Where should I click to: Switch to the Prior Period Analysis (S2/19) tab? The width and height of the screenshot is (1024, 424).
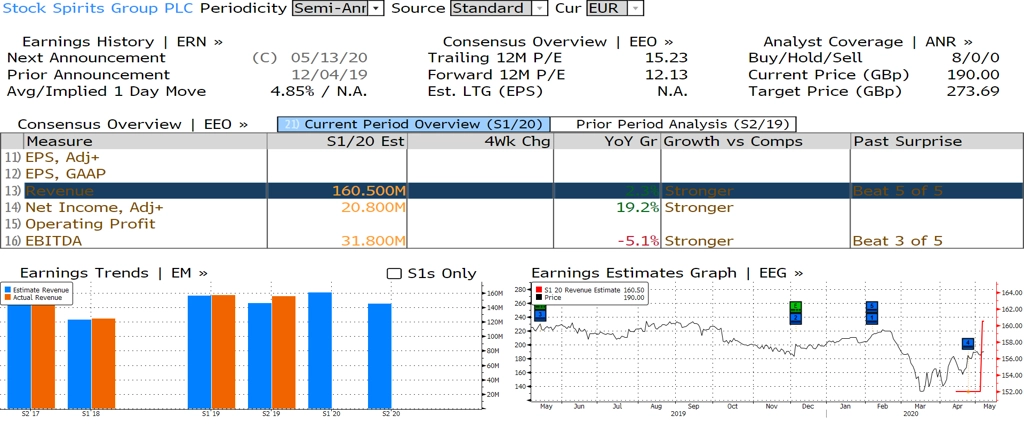click(674, 124)
